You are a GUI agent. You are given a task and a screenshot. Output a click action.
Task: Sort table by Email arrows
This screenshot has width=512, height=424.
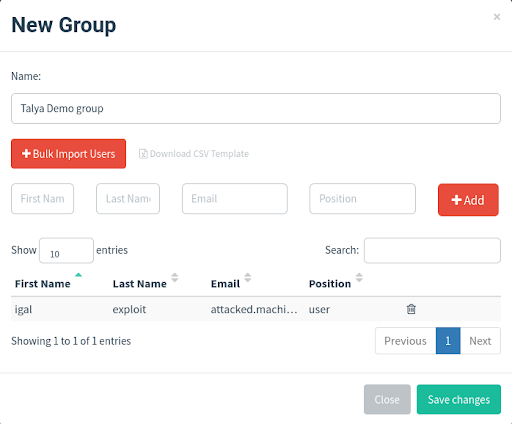248,277
